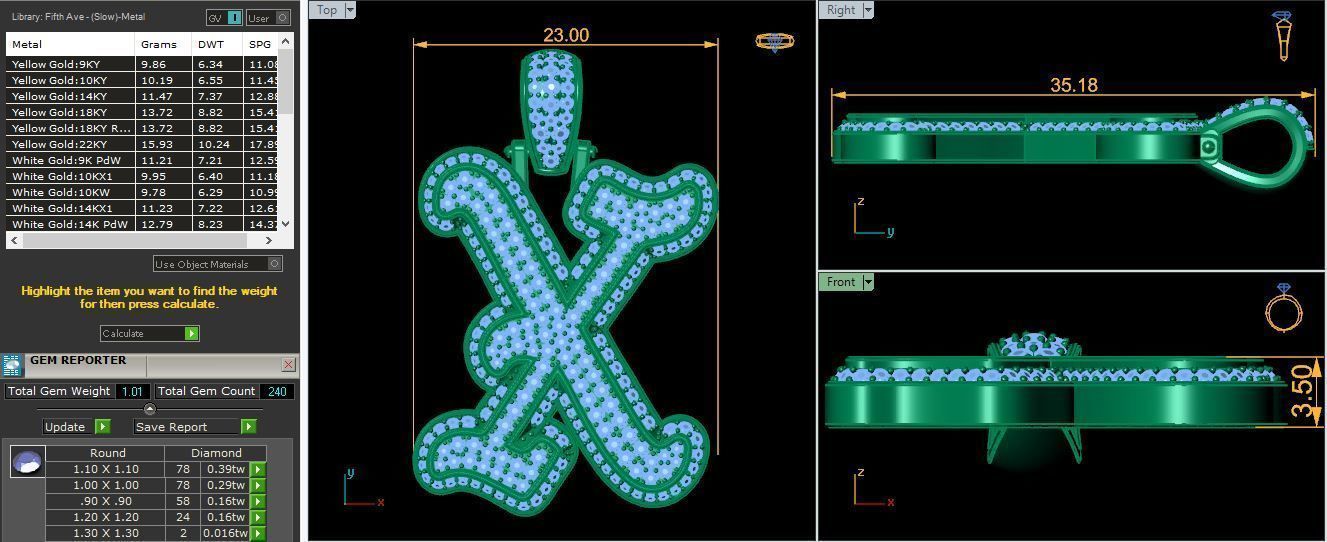This screenshot has width=1327, height=542.
Task: Open the Right viewport dropdown arrow
Action: (x=867, y=10)
